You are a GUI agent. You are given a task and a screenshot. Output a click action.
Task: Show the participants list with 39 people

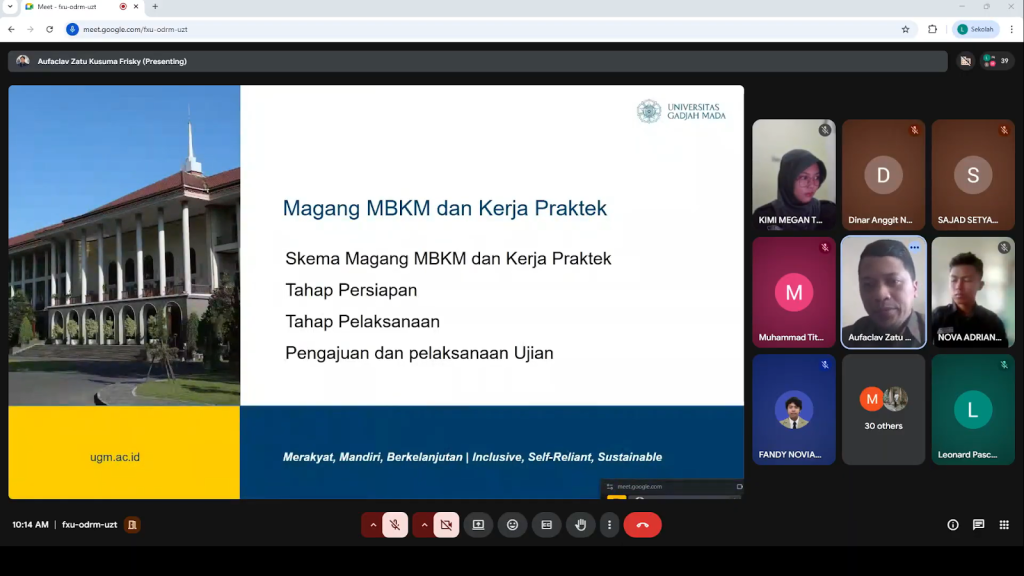(997, 61)
